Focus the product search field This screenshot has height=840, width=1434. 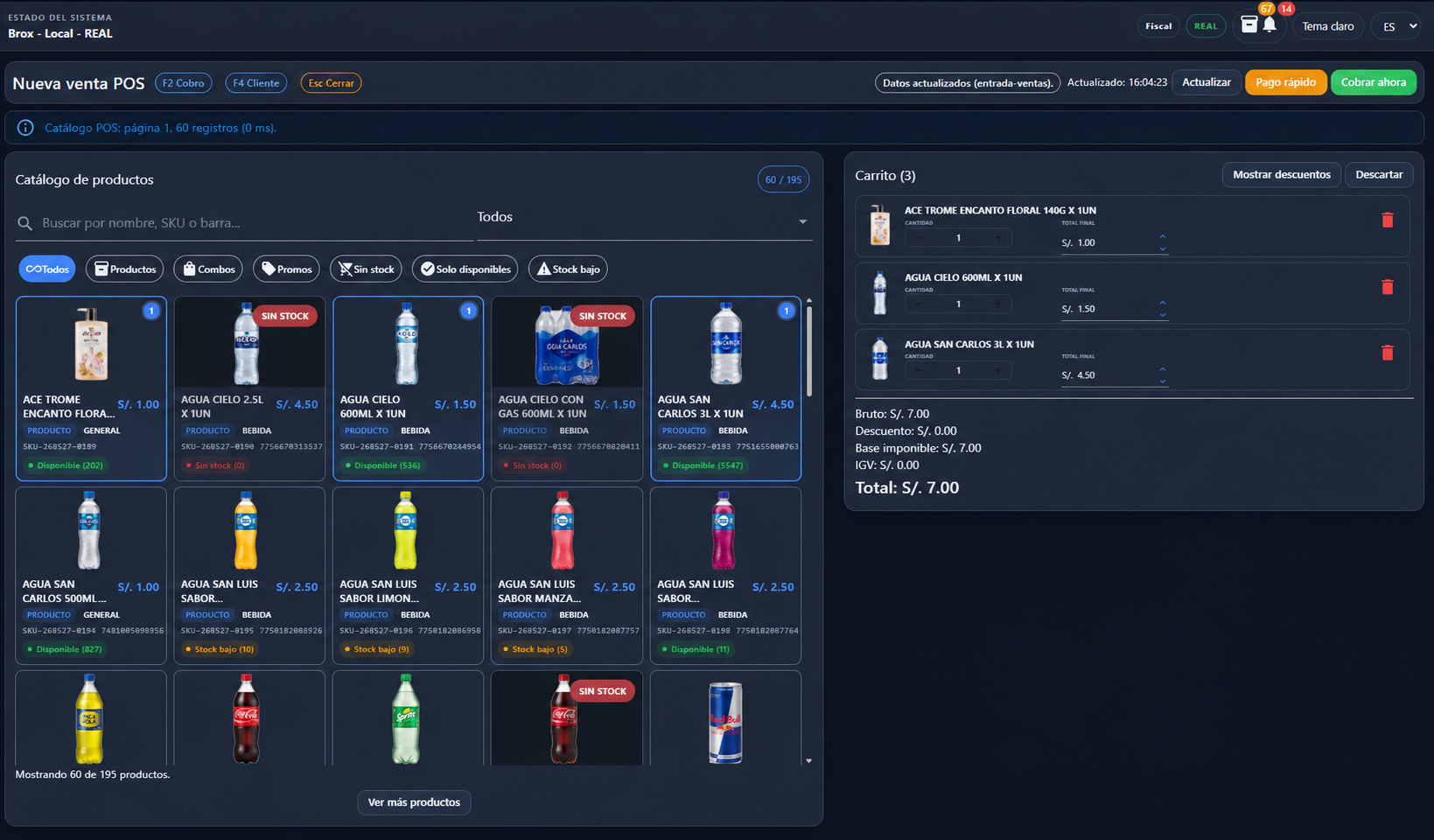coord(245,223)
